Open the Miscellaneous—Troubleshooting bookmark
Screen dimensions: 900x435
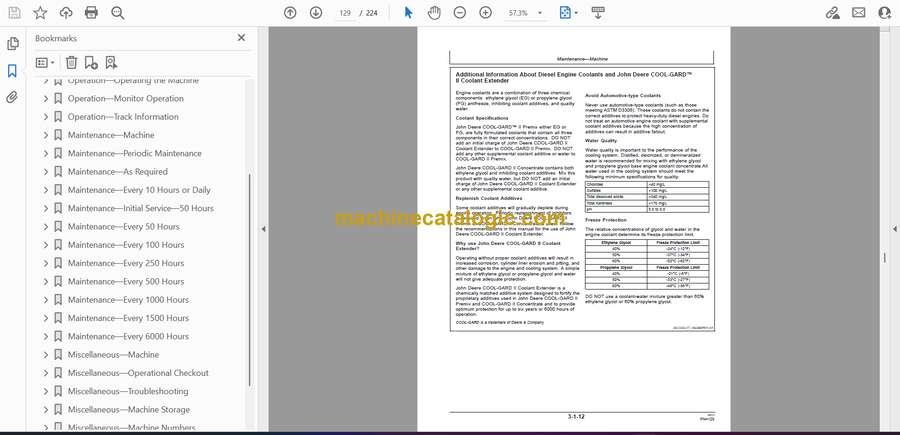pos(127,391)
